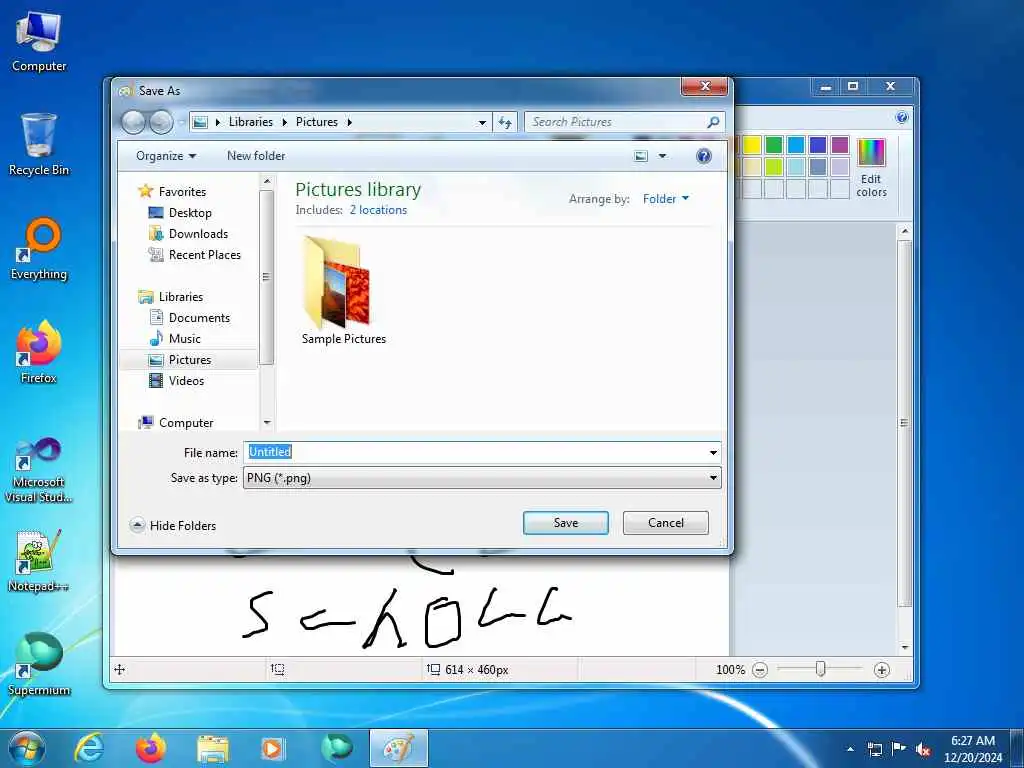Select Downloads in the navigation tree
The width and height of the screenshot is (1024, 768).
tap(189, 234)
